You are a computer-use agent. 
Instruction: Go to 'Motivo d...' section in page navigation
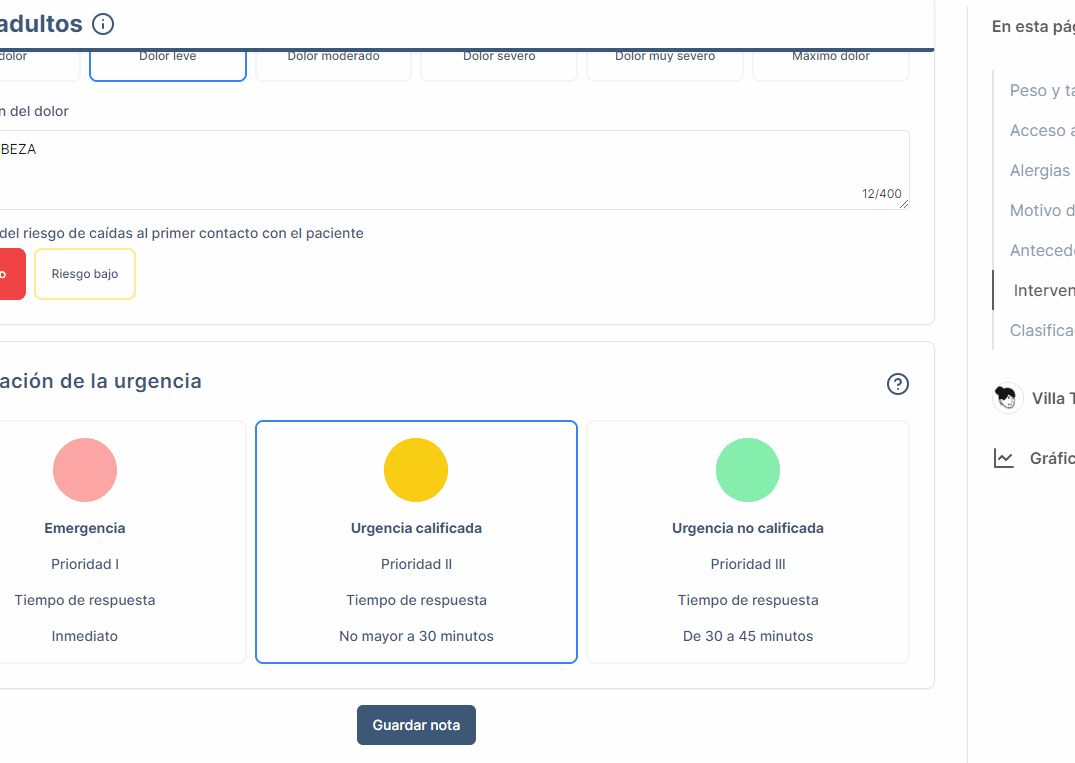click(1041, 210)
